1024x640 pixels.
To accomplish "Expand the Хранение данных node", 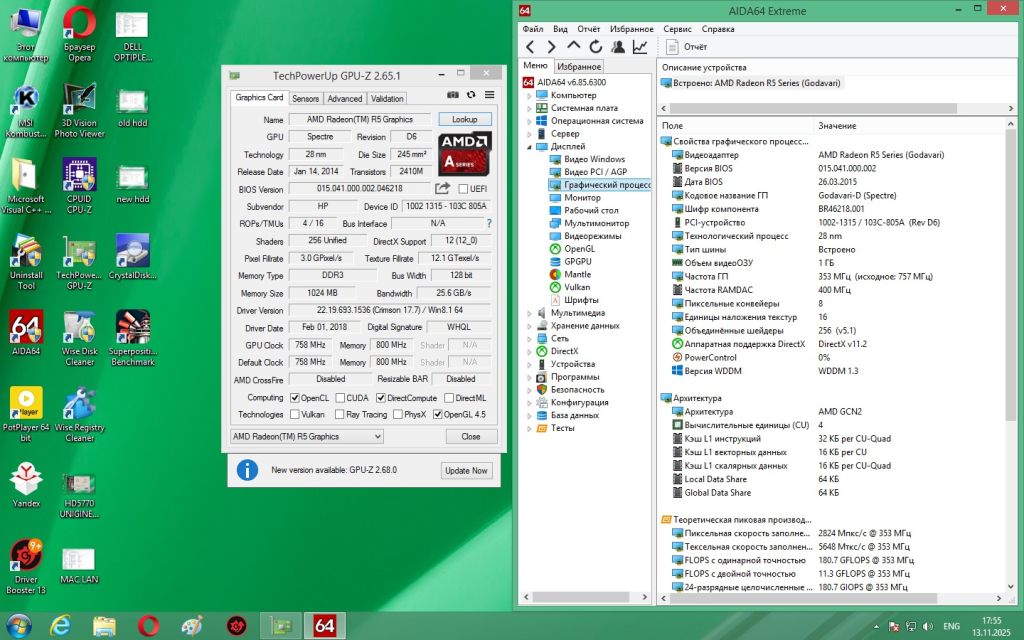I will (x=529, y=326).
